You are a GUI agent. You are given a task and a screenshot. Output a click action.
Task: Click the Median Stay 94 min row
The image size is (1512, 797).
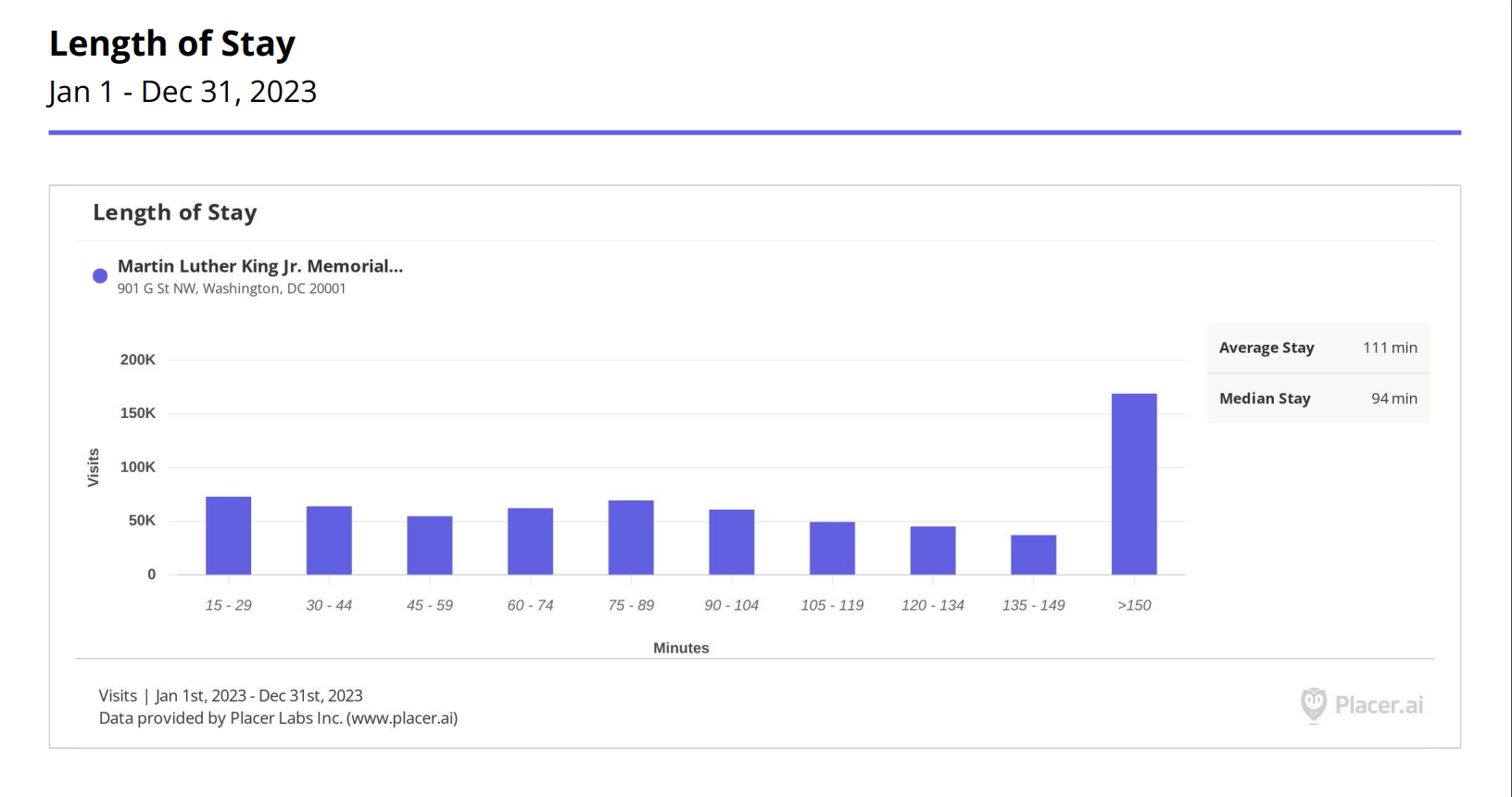tap(1317, 398)
